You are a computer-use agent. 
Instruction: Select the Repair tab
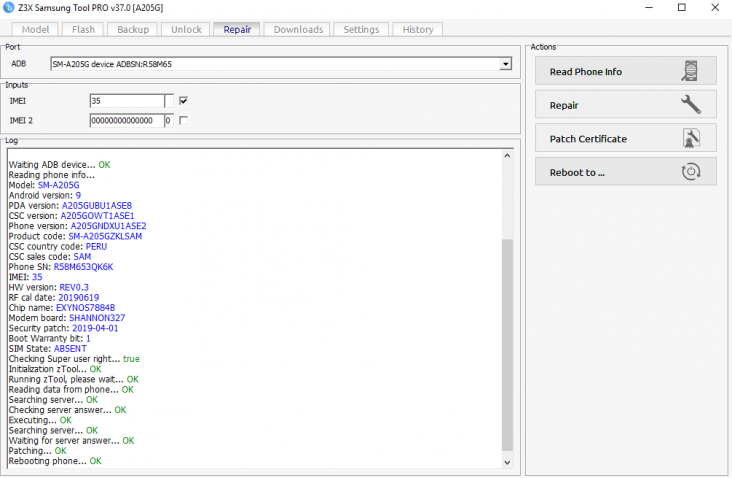pos(237,29)
